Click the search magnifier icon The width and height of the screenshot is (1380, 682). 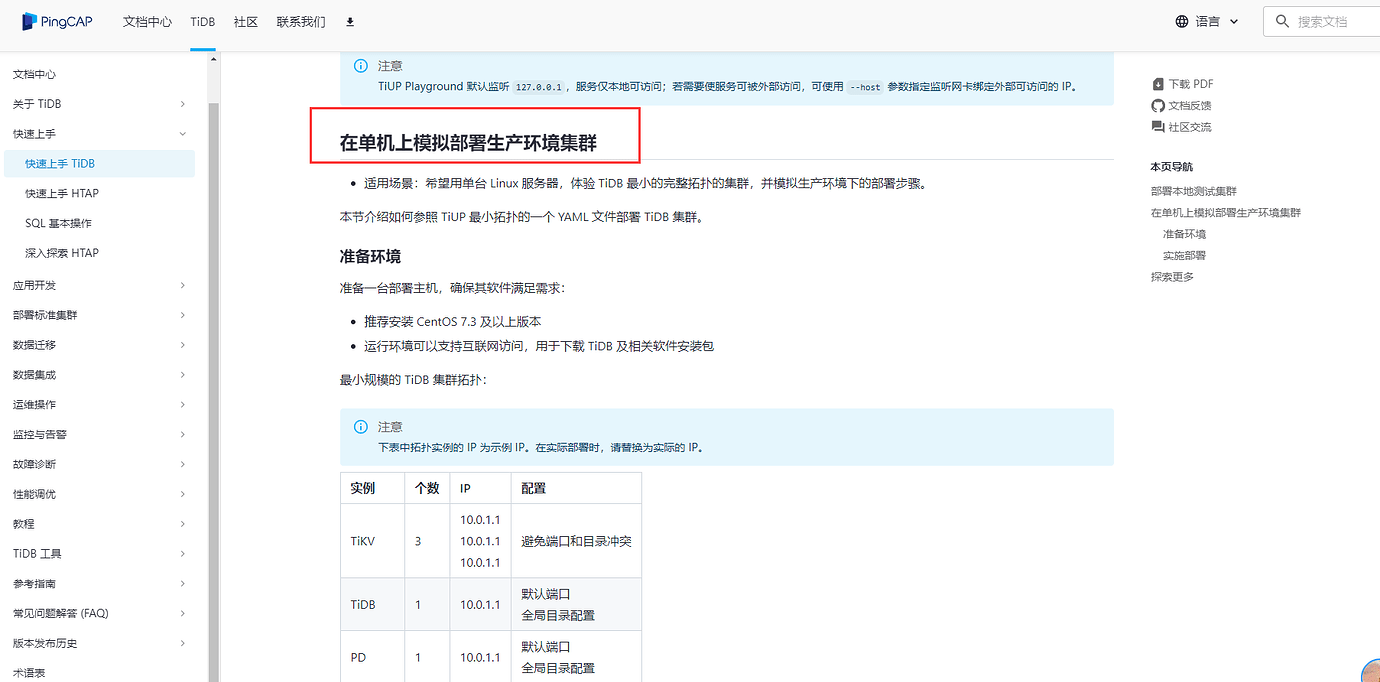(1282, 21)
